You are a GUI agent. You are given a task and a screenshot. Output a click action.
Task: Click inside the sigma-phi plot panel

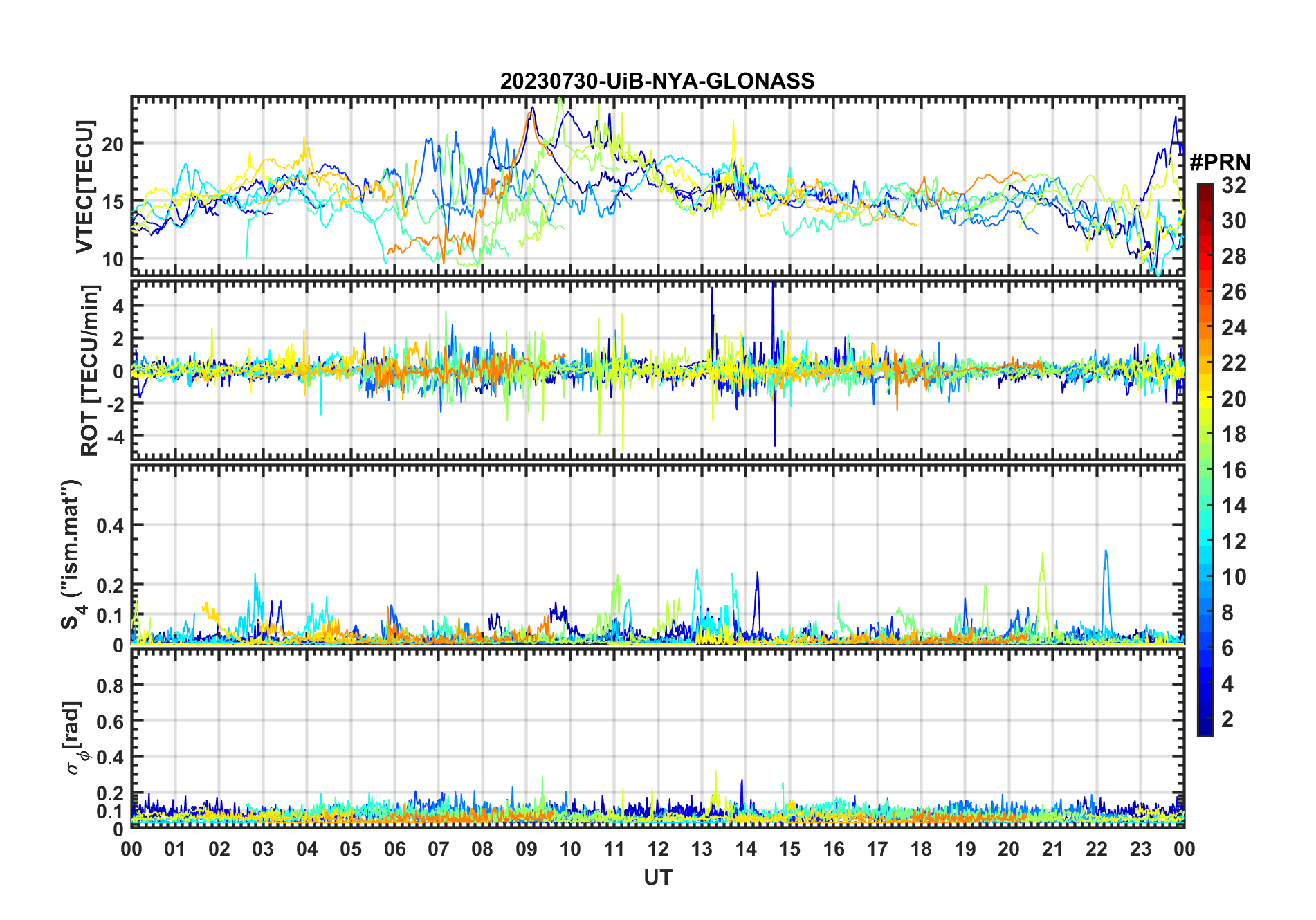pyautogui.click(x=657, y=738)
